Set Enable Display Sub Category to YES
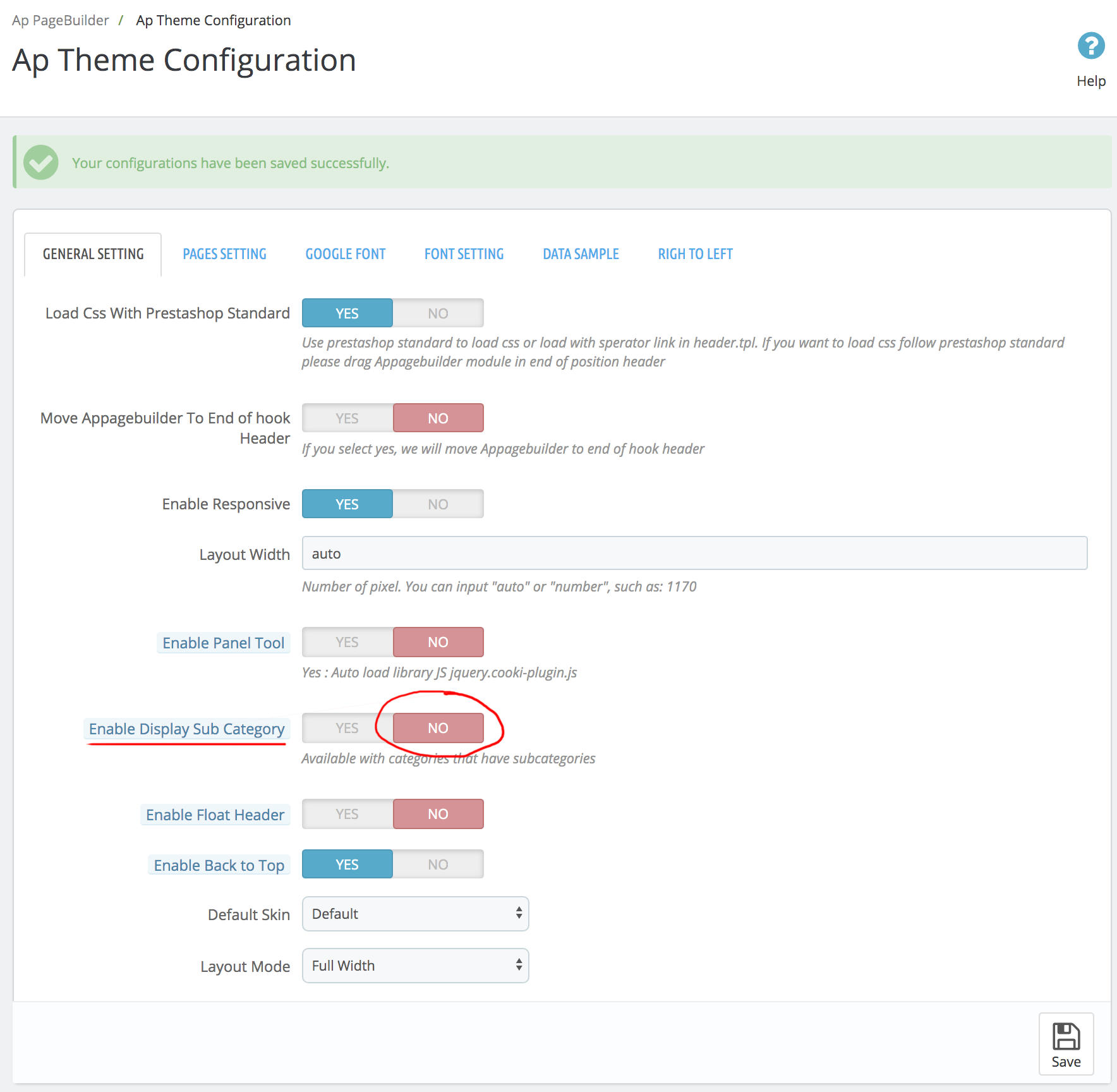The width and height of the screenshot is (1117, 1092). click(347, 728)
